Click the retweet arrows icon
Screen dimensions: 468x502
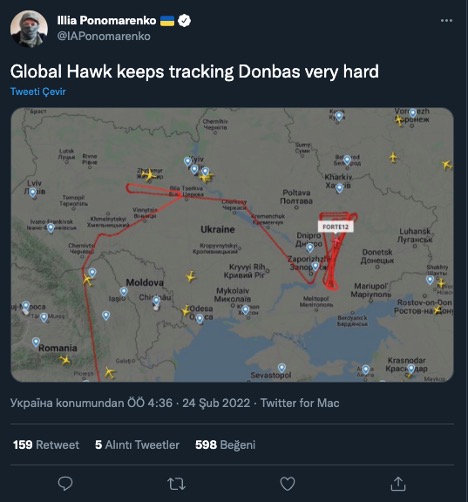[176, 484]
